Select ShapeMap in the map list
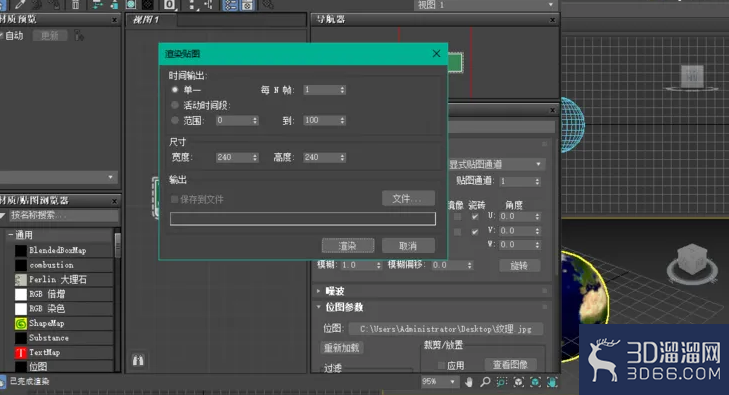The image size is (729, 395). tap(64, 323)
